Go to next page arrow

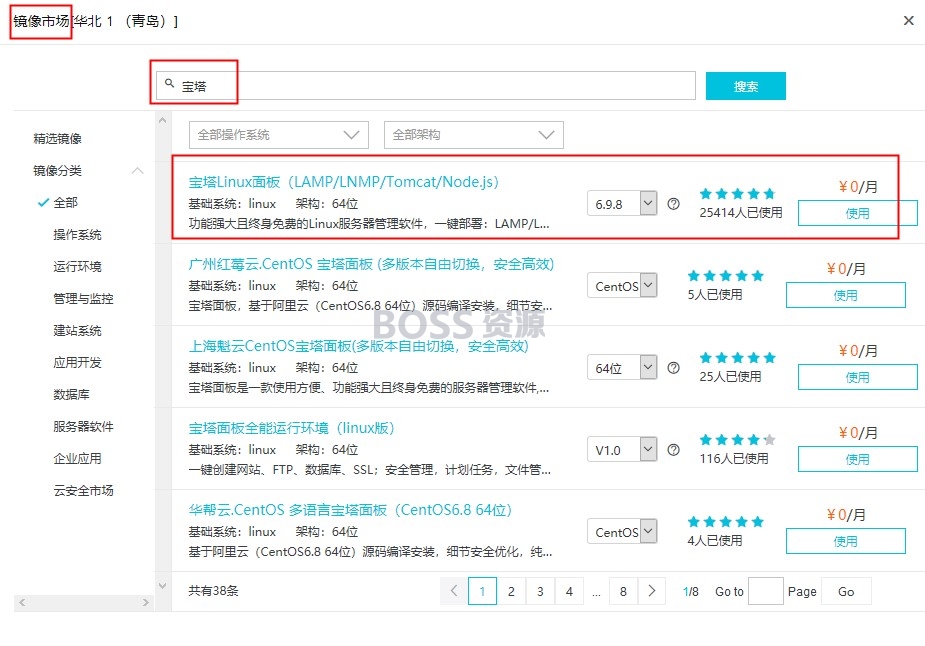(x=652, y=591)
